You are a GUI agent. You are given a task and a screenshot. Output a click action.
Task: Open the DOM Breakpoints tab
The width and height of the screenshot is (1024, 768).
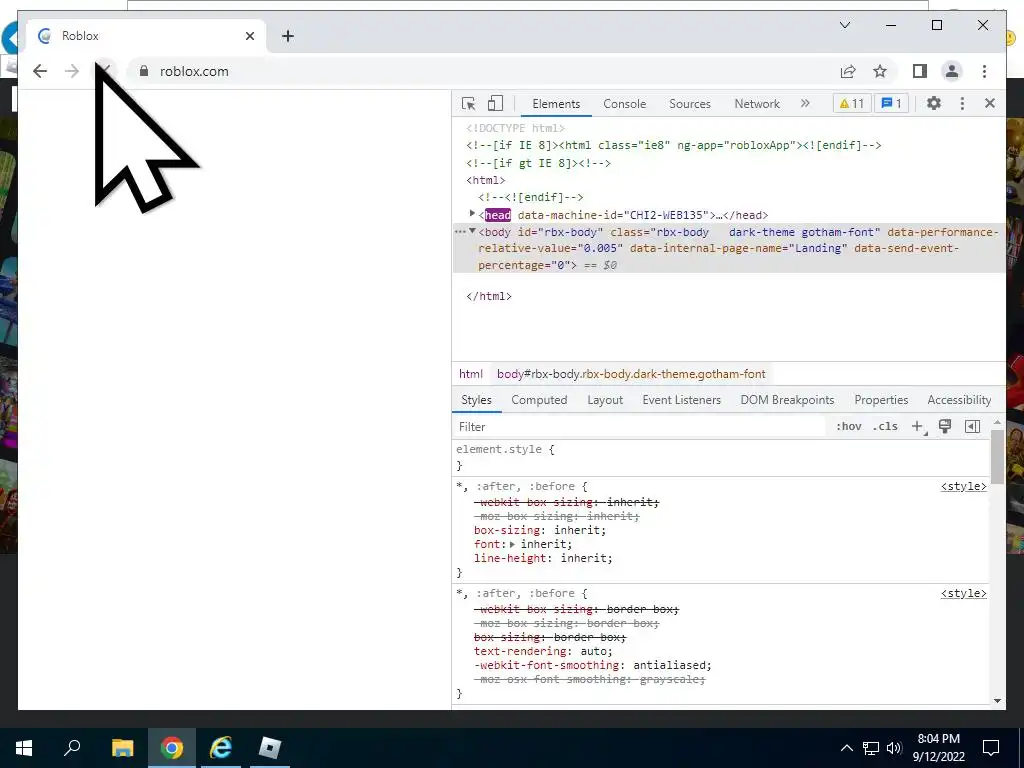click(x=787, y=400)
